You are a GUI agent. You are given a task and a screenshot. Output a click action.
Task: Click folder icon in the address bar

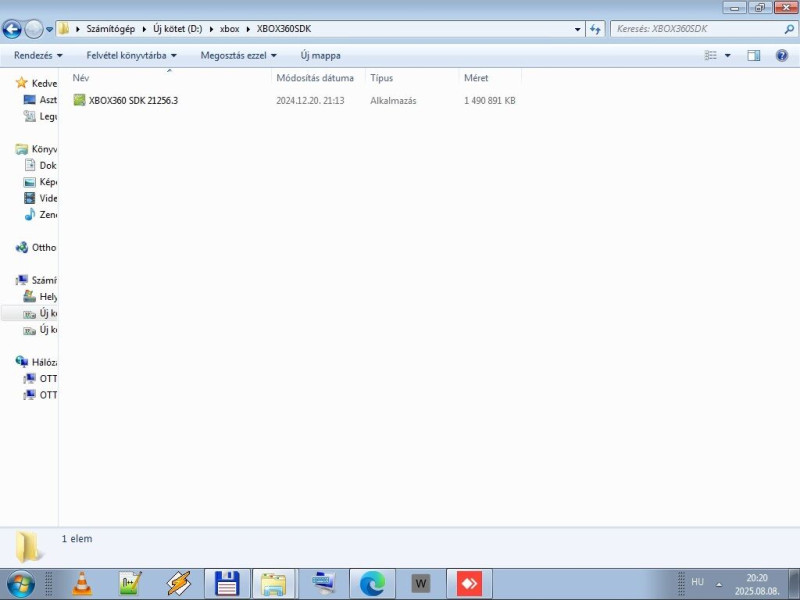tap(63, 29)
